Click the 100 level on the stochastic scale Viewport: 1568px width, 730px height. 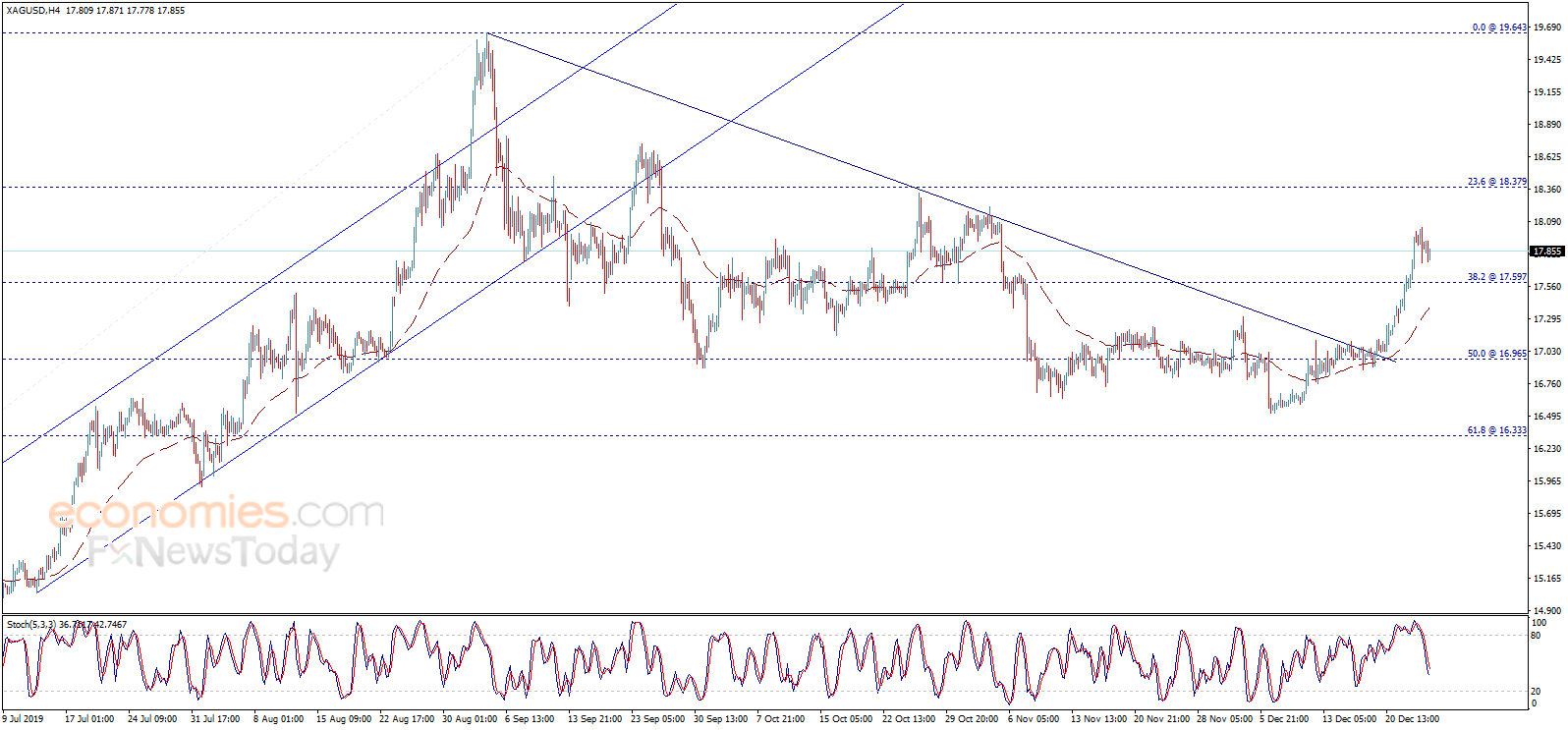pyautogui.click(x=1540, y=623)
